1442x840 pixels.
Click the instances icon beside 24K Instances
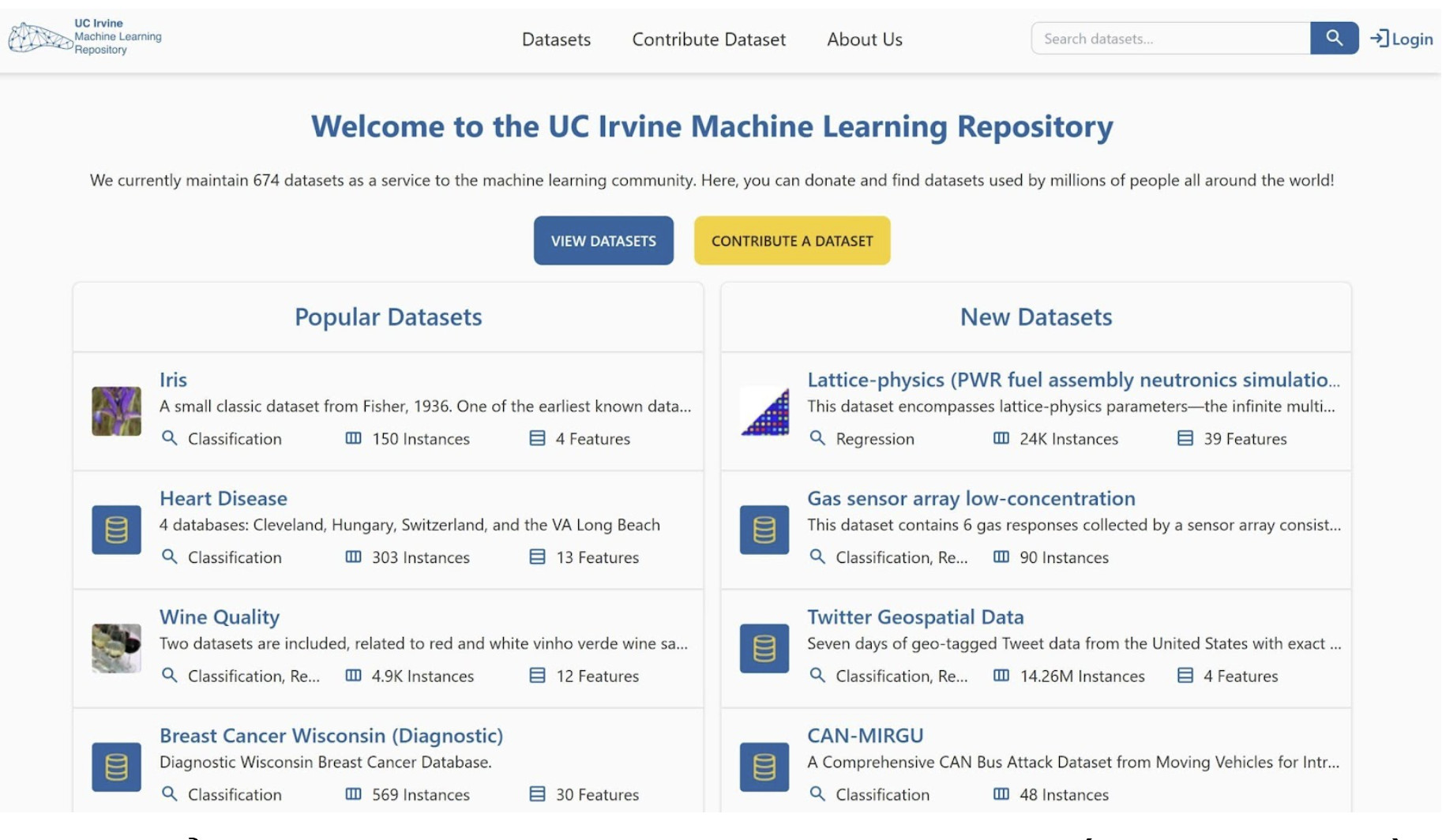[1001, 437]
